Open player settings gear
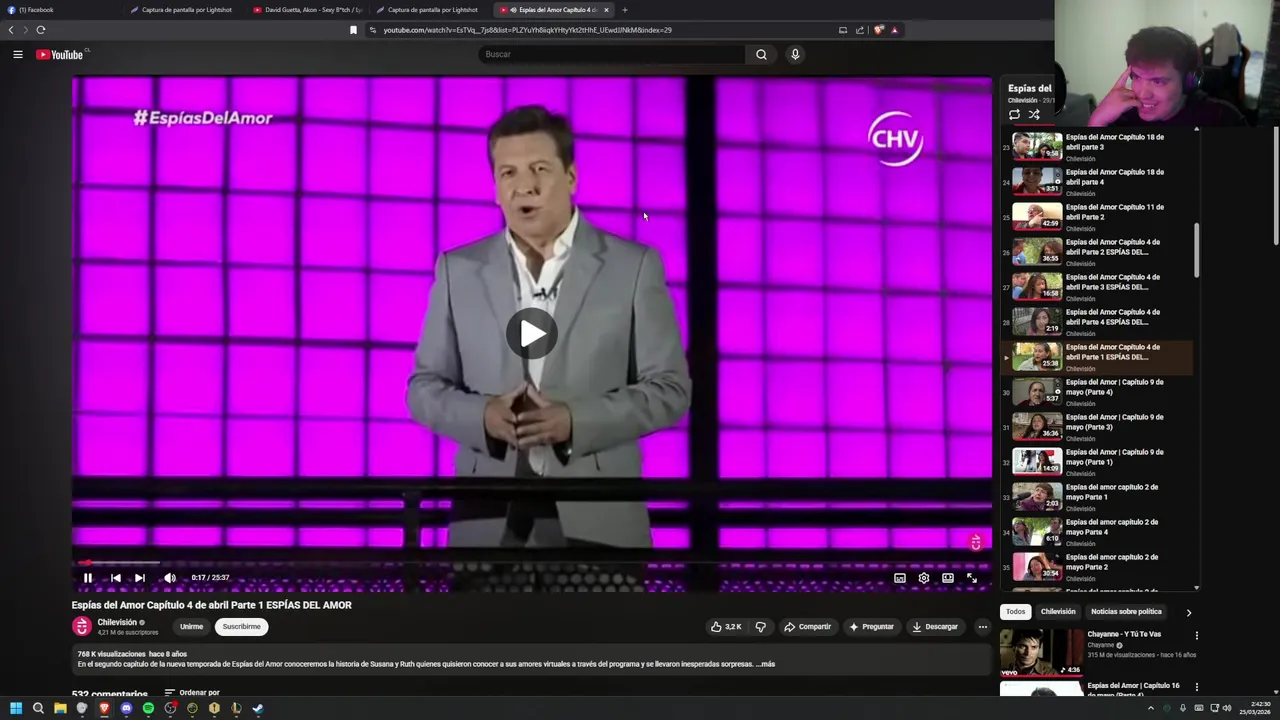Screen dimensions: 1280x720 [x=924, y=578]
